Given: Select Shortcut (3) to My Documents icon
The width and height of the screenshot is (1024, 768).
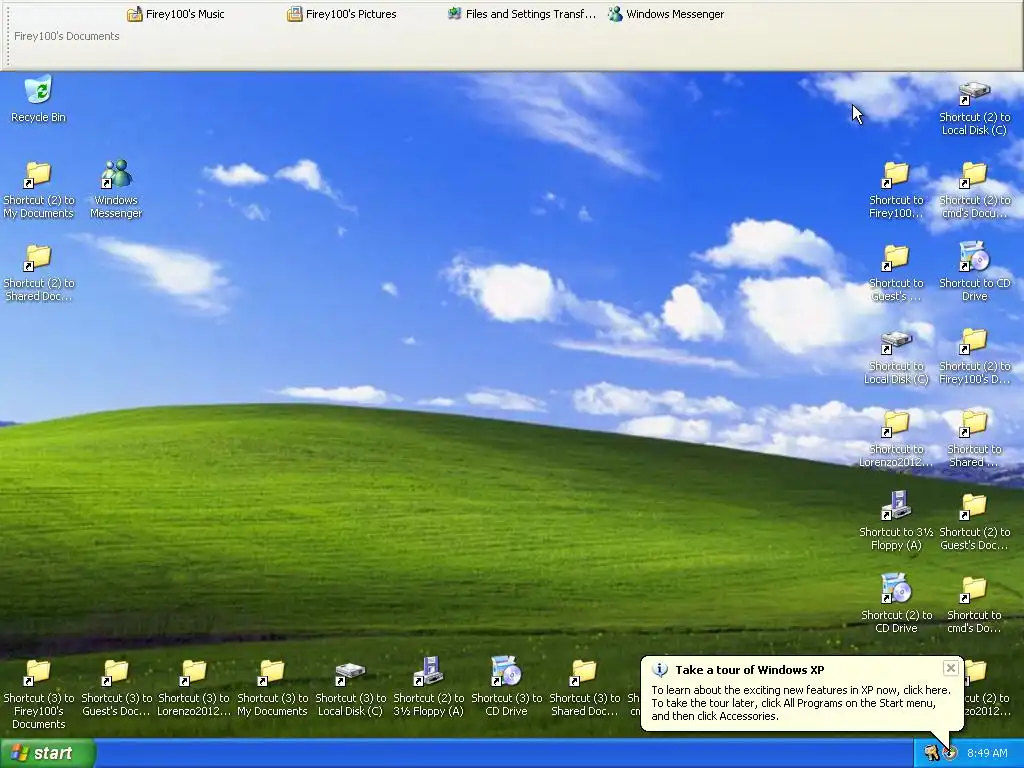Looking at the screenshot, I should coord(272,686).
